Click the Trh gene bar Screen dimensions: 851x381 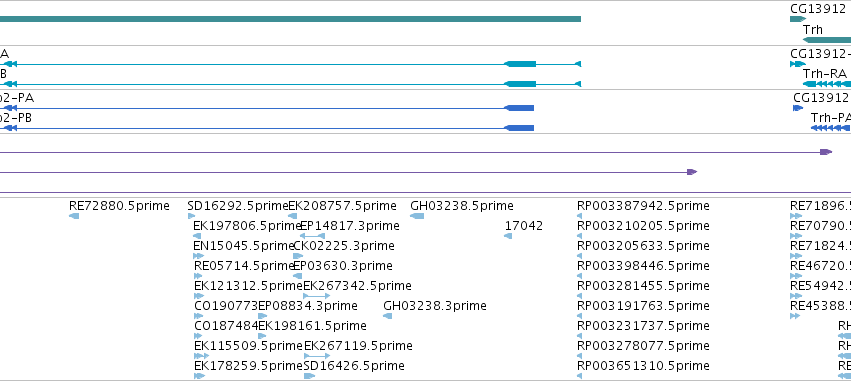click(827, 40)
